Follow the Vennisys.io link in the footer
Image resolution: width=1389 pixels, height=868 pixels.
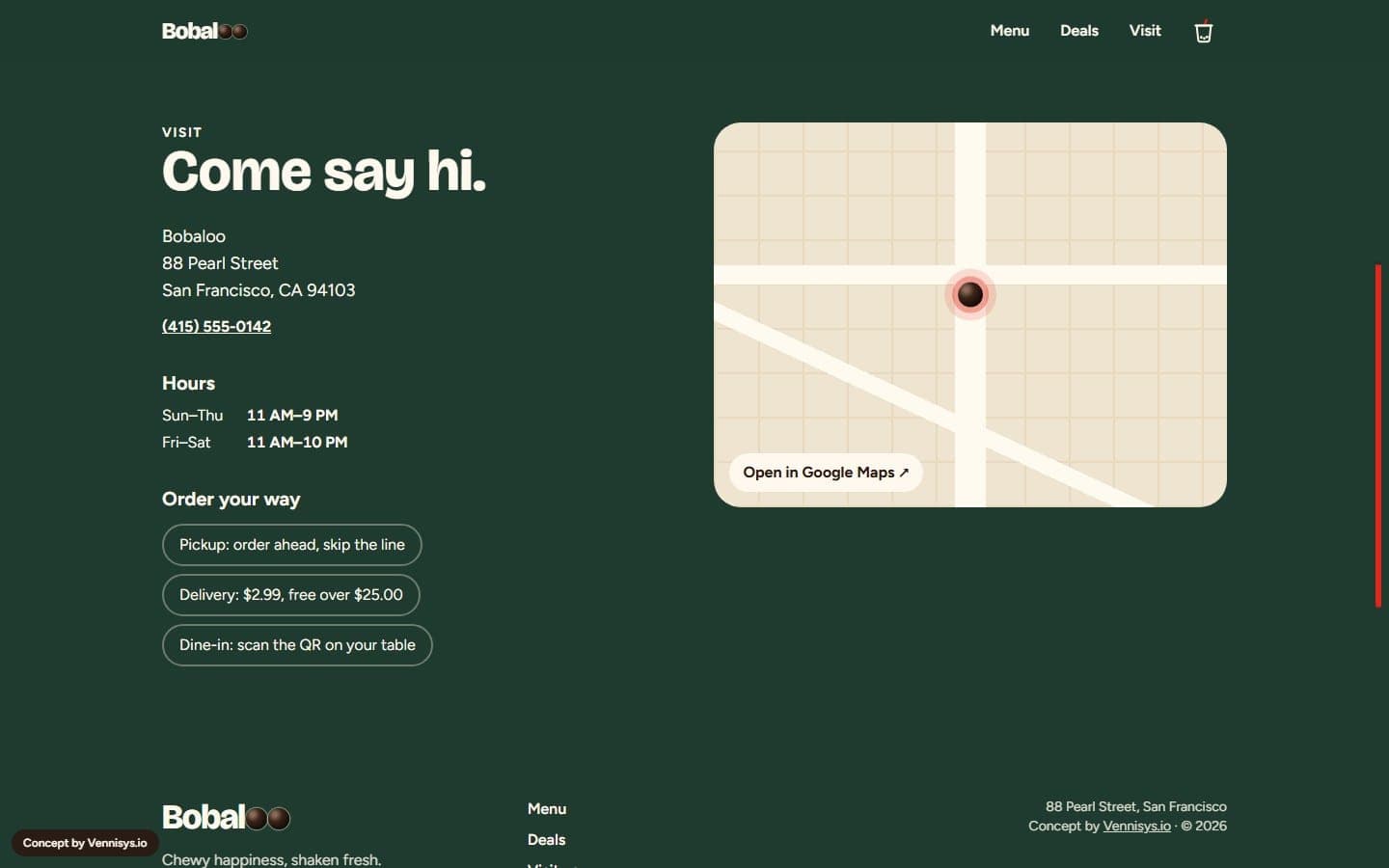click(1136, 827)
